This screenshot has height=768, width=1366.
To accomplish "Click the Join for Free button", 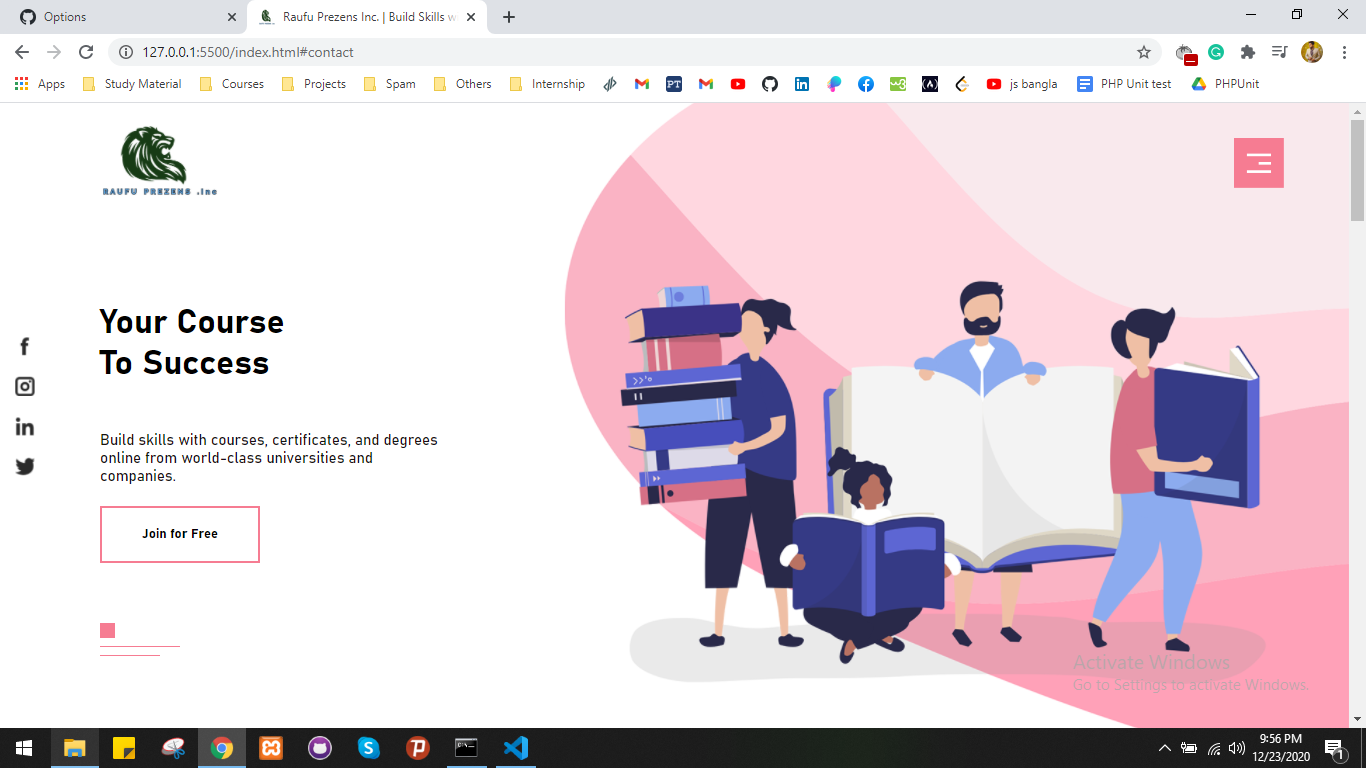I will point(179,534).
